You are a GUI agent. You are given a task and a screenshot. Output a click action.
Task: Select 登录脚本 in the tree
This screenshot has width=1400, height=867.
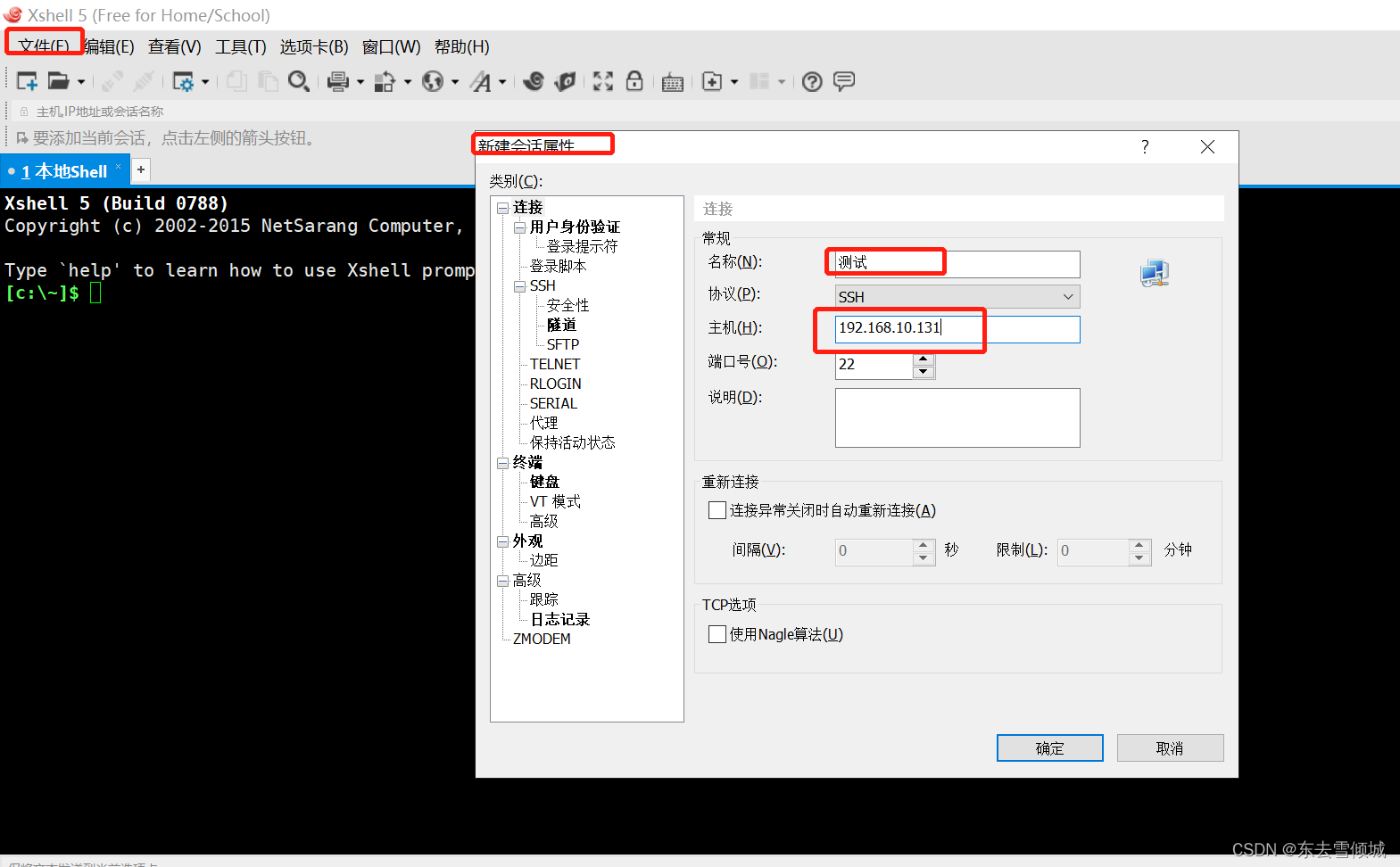tap(558, 266)
